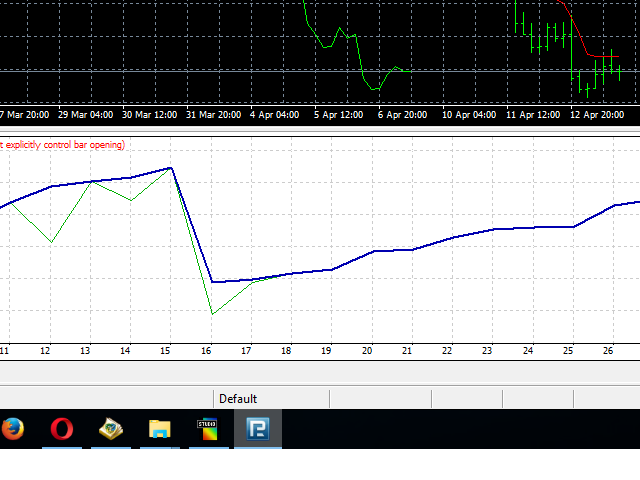Click the red bar opening control text

click(x=62, y=145)
